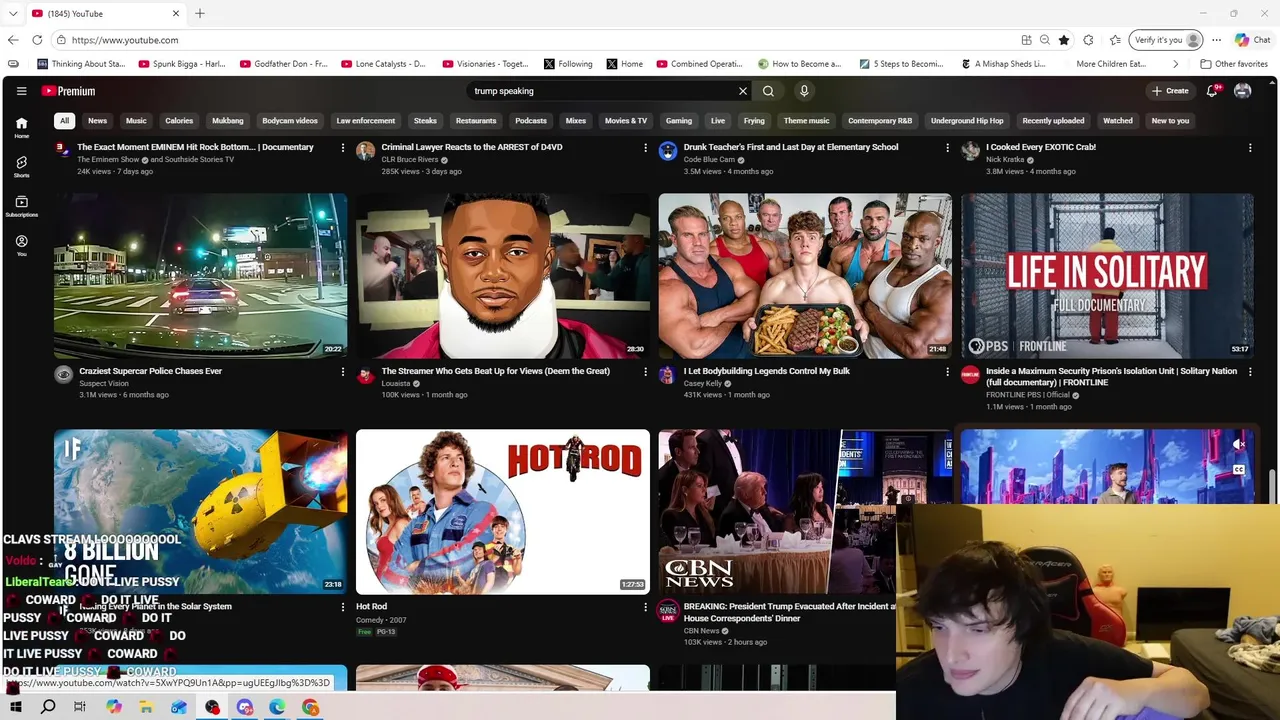
Task: Open the account avatar menu
Action: [1243, 91]
